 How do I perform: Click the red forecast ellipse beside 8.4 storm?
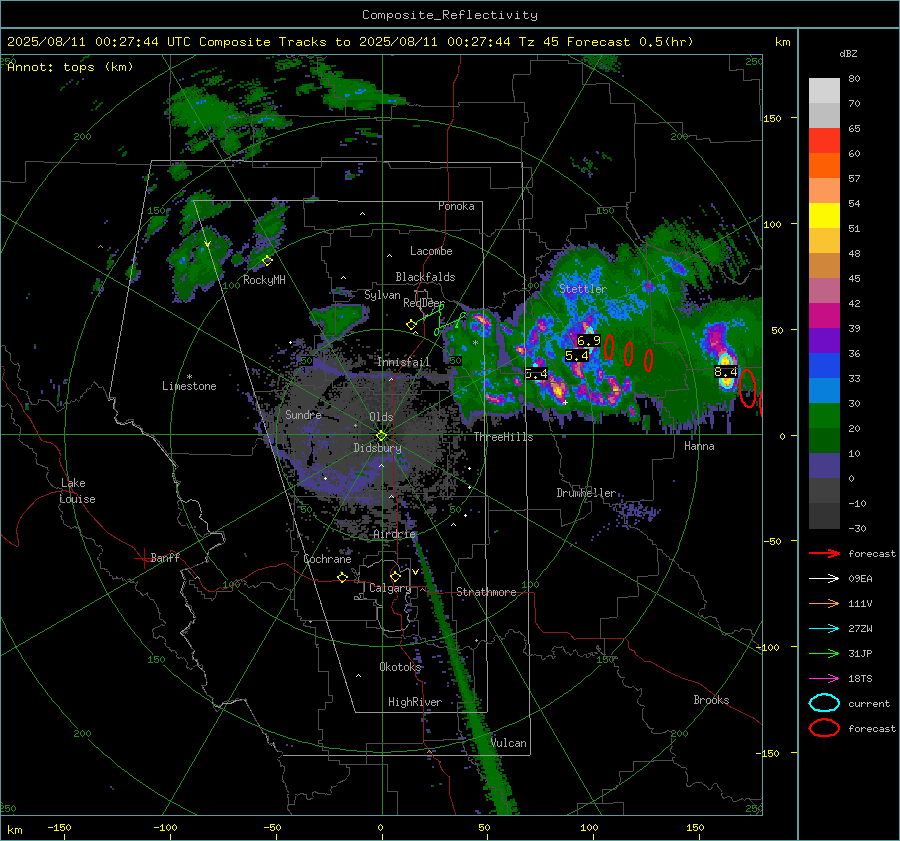tap(747, 389)
